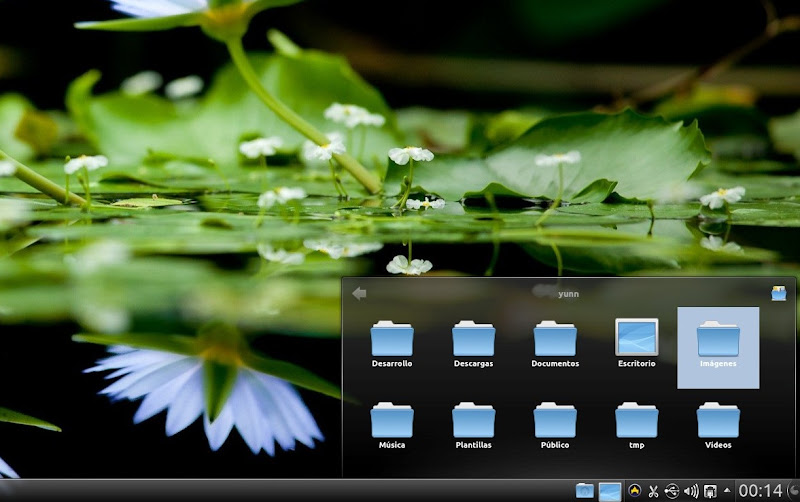Go back using the popup's left arrow
This screenshot has height=502, width=800.
(359, 293)
